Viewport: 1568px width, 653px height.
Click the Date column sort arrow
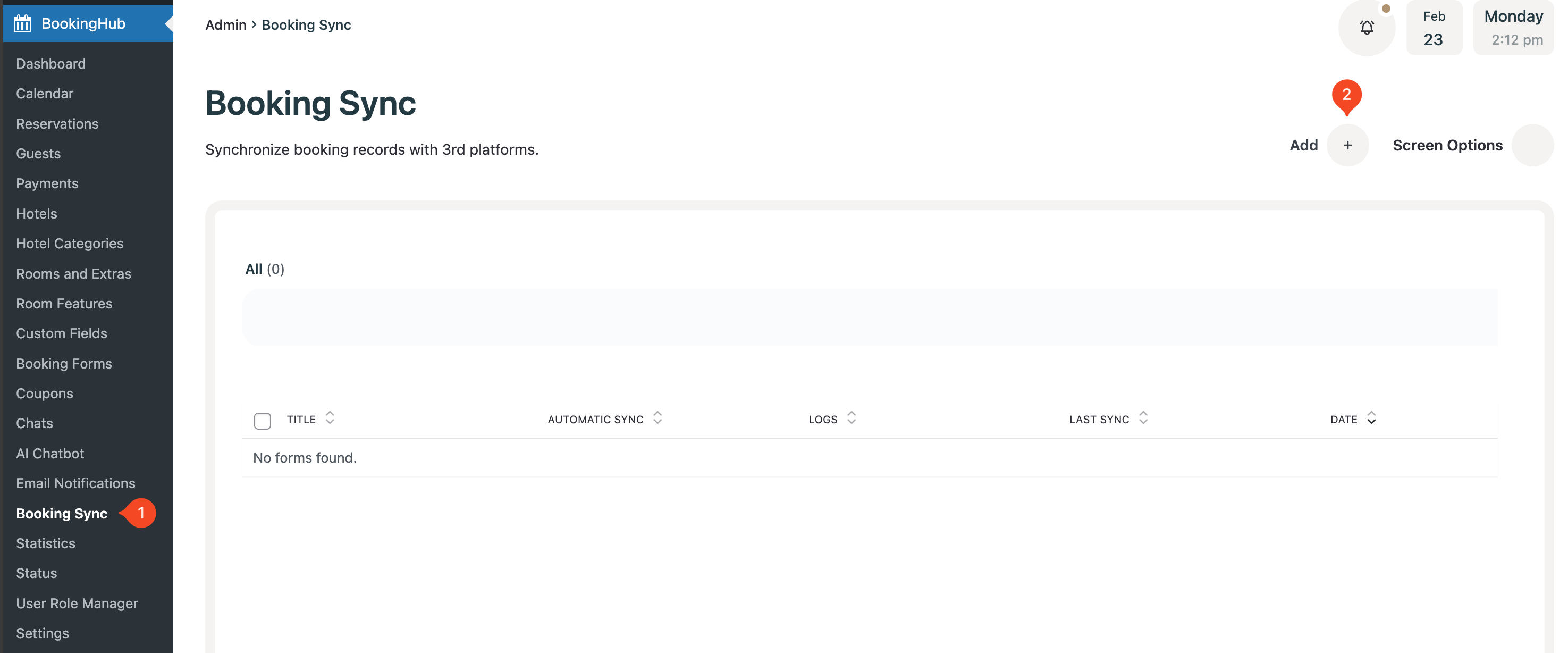[1371, 418]
